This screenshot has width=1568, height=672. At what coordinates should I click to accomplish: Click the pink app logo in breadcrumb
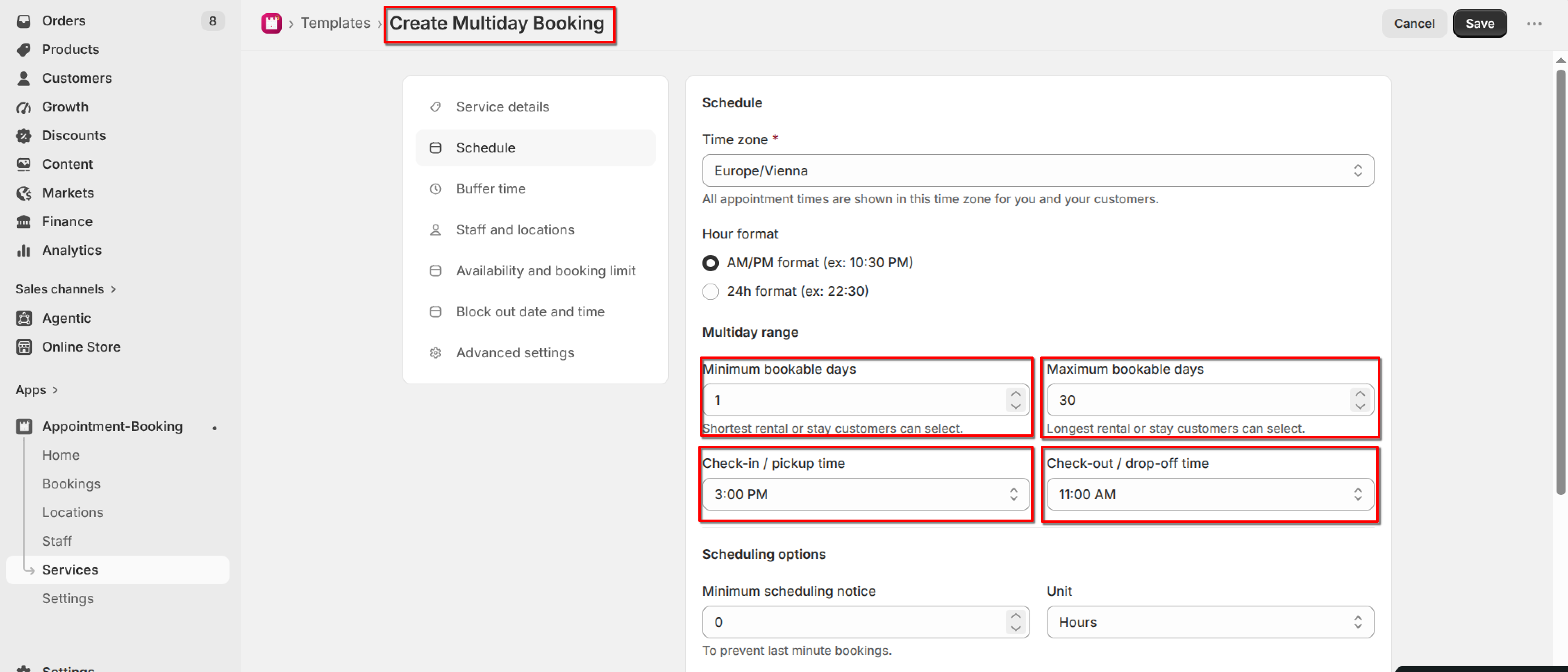click(271, 23)
